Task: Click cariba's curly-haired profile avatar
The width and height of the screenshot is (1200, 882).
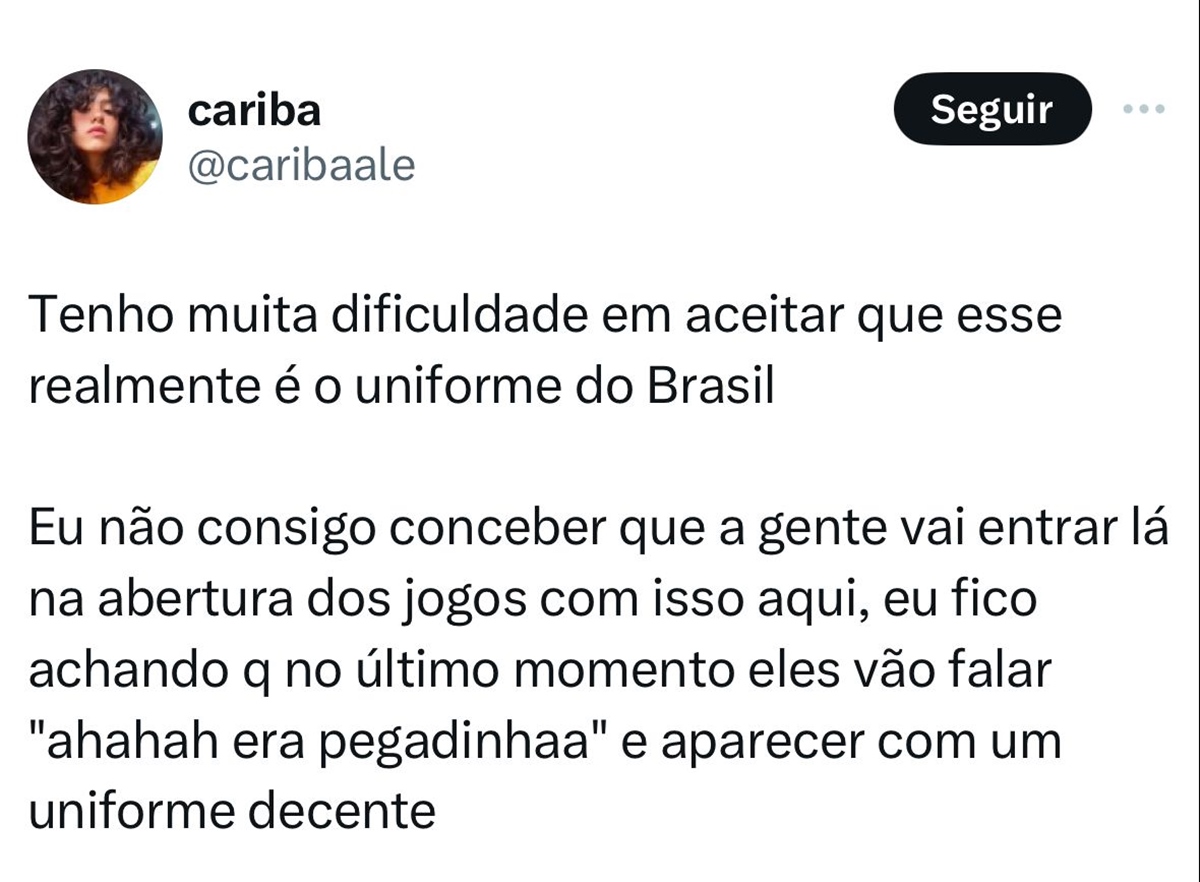Action: [x=95, y=137]
